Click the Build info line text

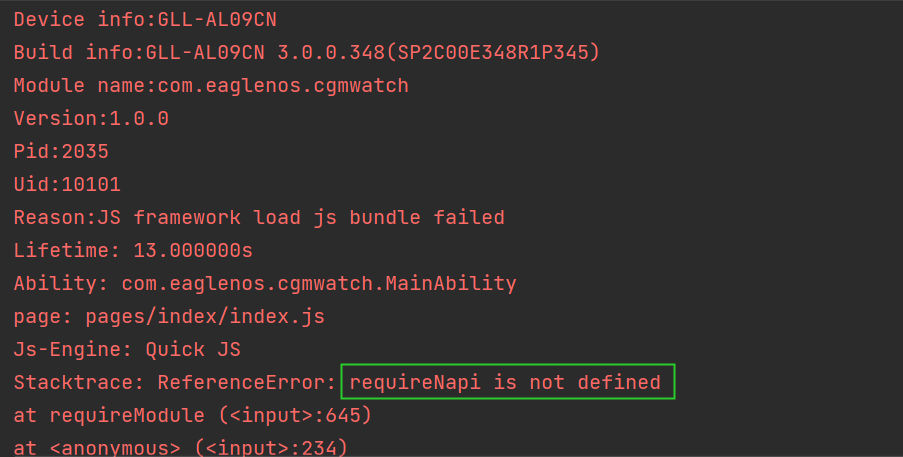point(306,52)
